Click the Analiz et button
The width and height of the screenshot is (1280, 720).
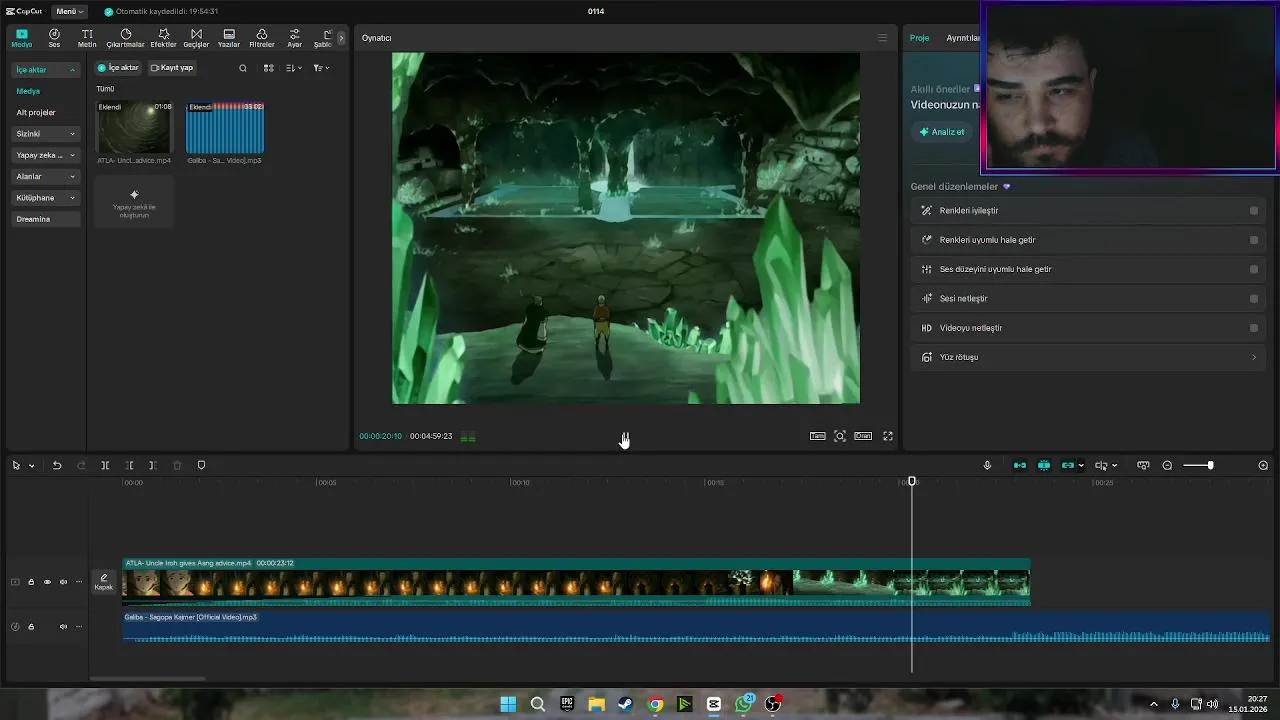coord(942,132)
